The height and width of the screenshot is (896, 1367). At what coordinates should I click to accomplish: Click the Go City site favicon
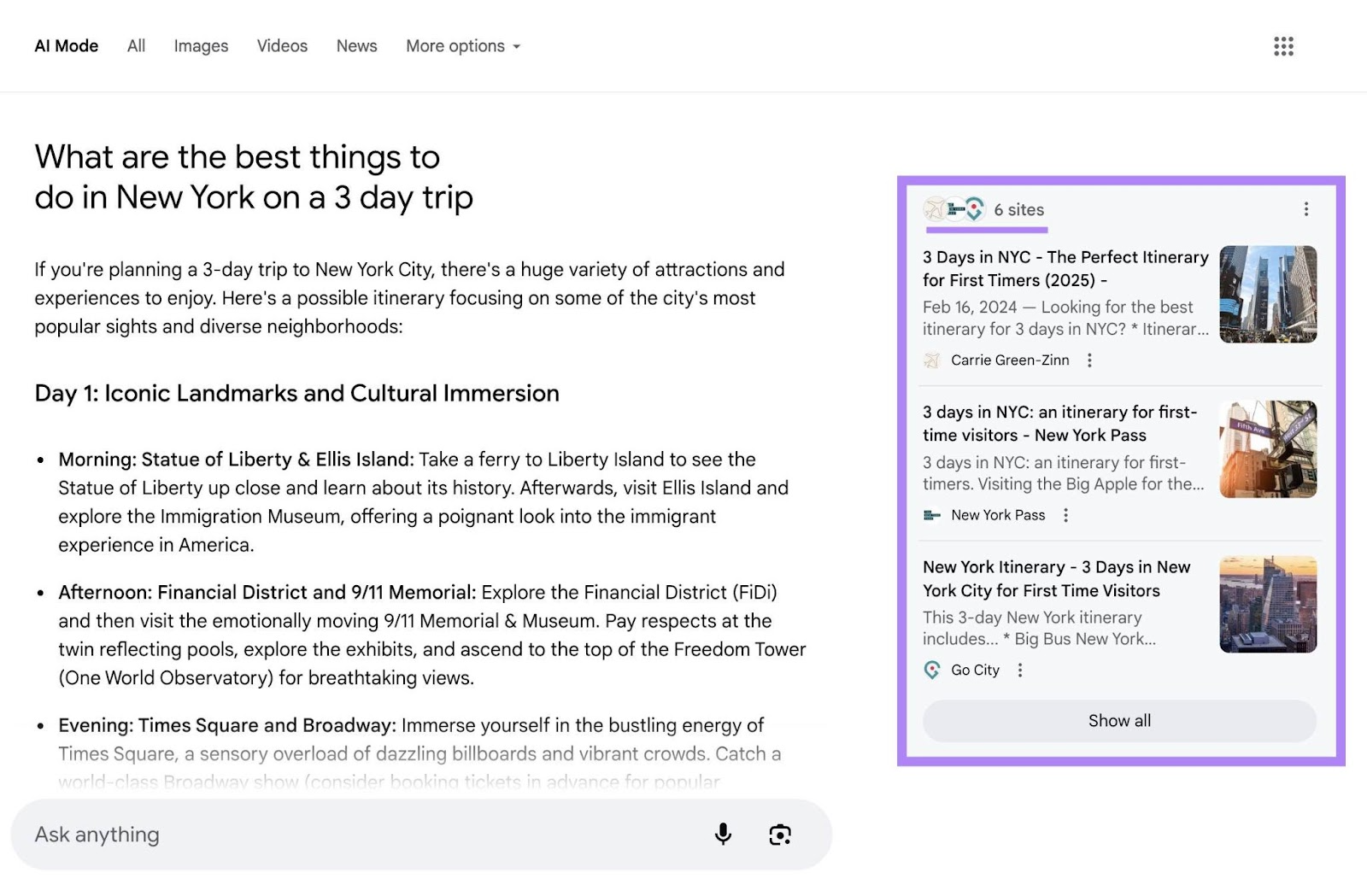pos(930,671)
